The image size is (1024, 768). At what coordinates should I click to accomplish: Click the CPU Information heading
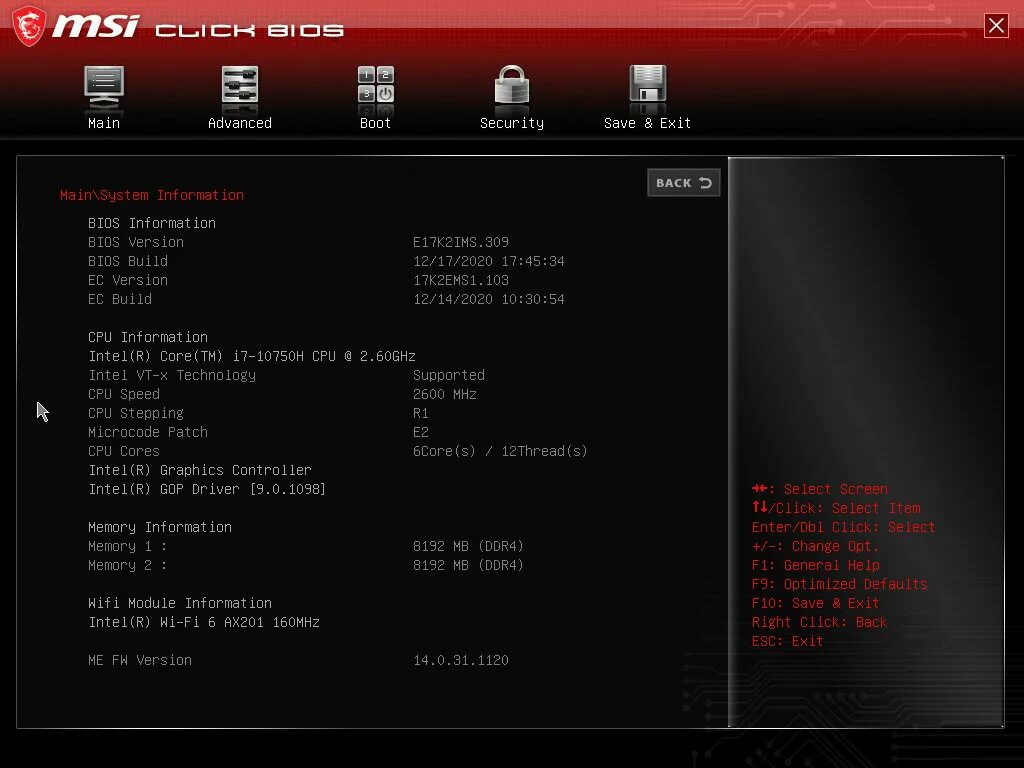[148, 337]
